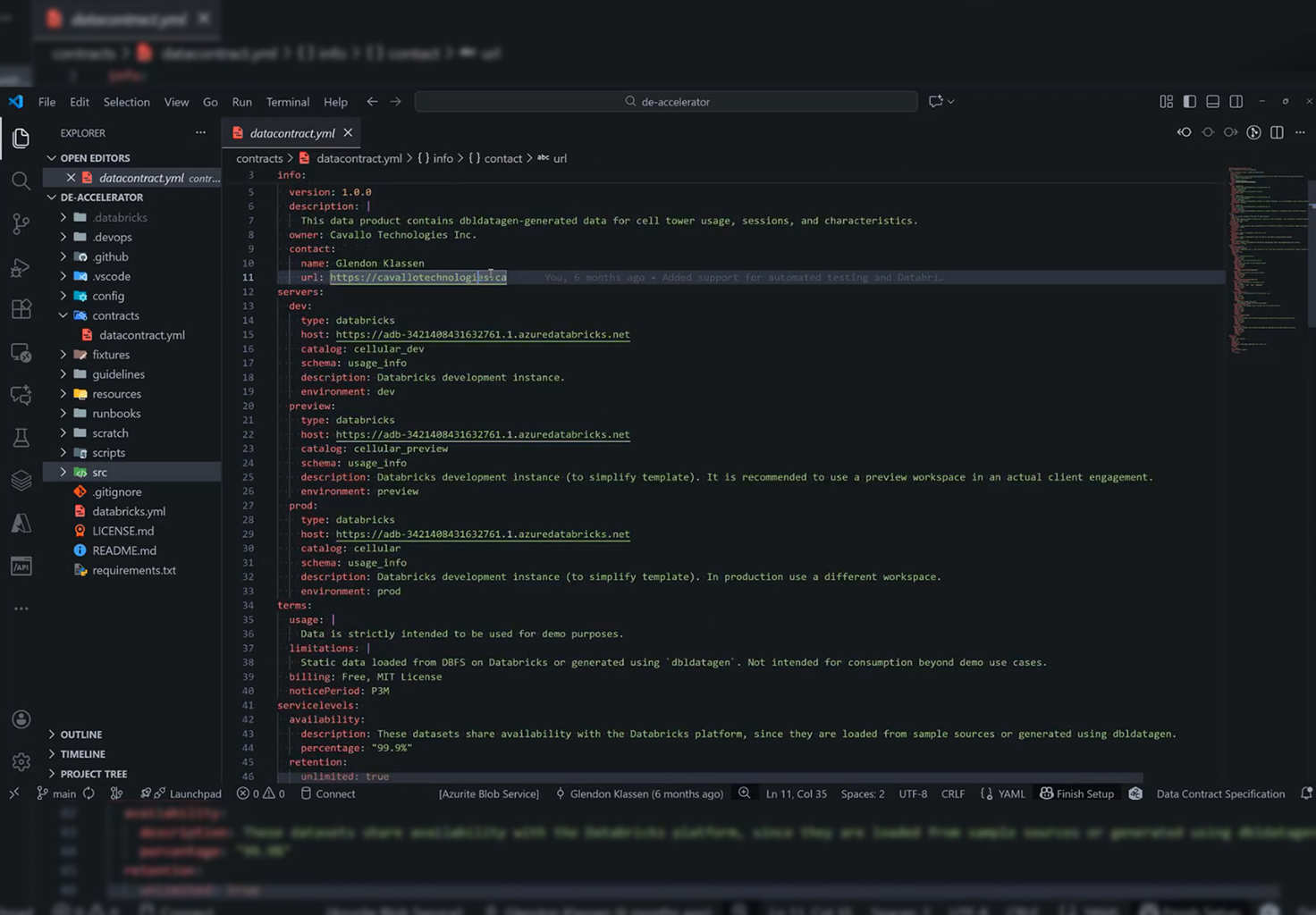
Task: Open Run and Debug view
Action: tap(21, 267)
